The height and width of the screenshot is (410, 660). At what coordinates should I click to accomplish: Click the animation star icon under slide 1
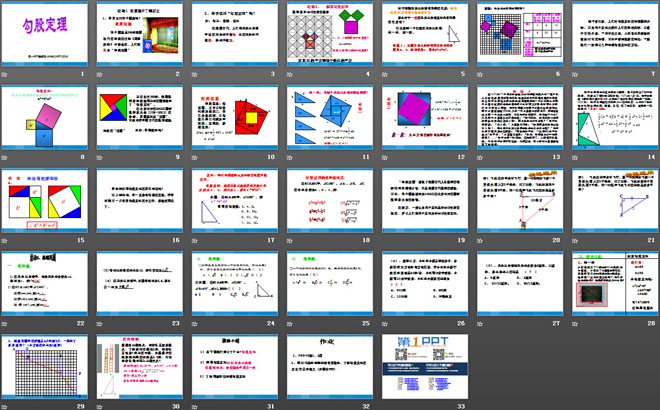point(5,75)
